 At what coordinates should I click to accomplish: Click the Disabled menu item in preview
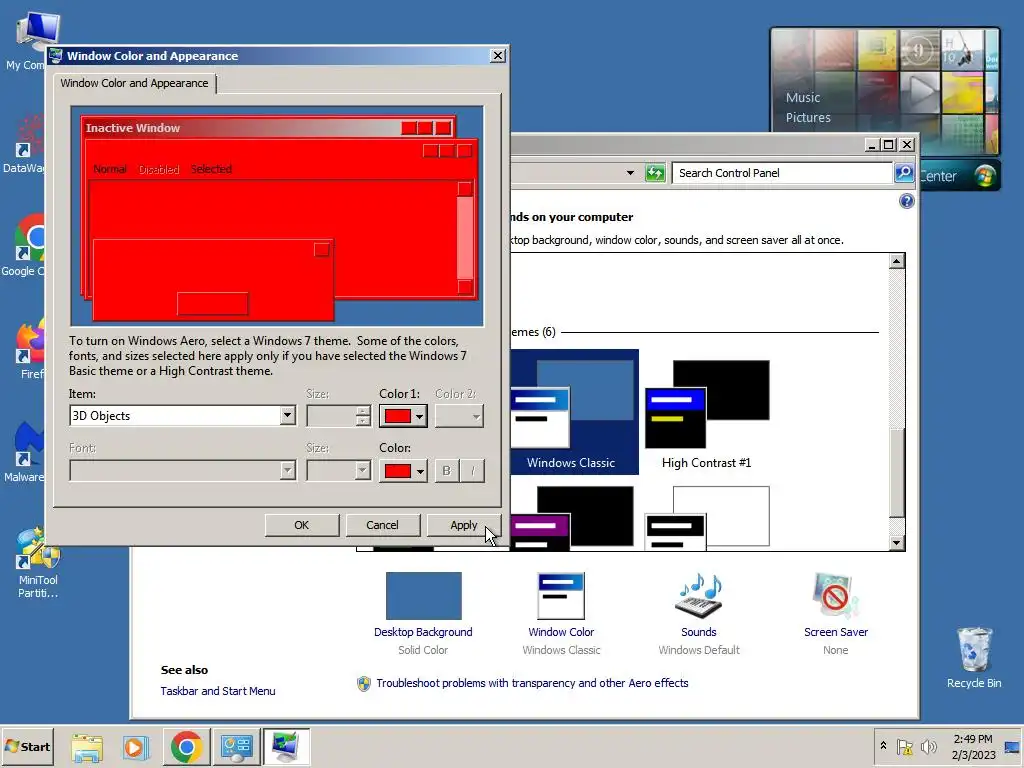click(x=159, y=169)
